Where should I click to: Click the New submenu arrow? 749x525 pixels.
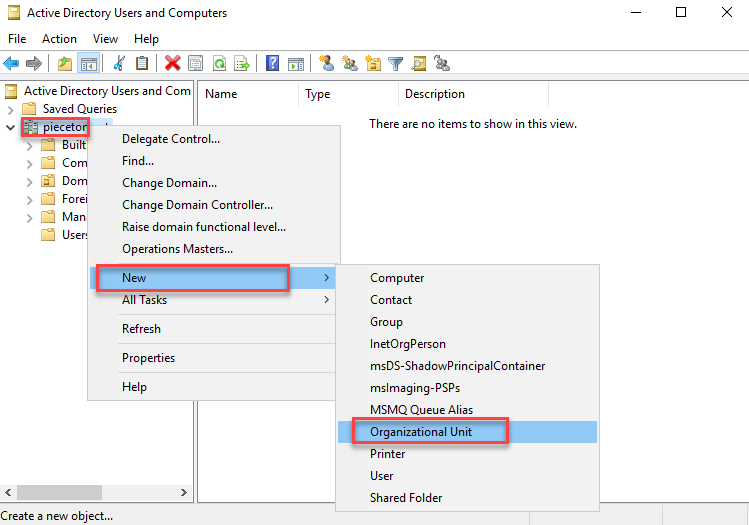point(326,278)
